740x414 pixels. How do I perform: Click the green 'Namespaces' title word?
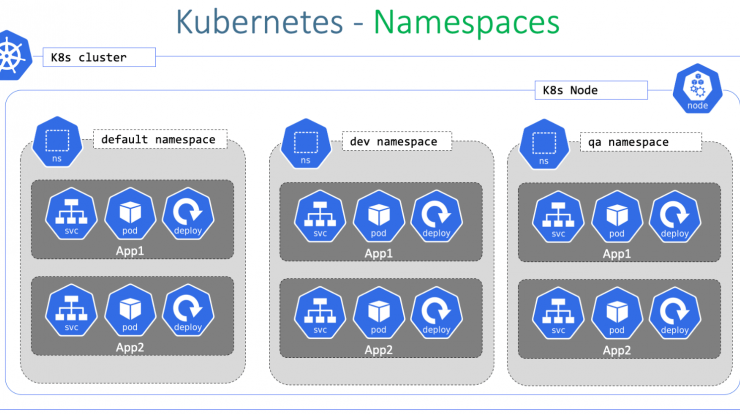pyautogui.click(x=467, y=24)
